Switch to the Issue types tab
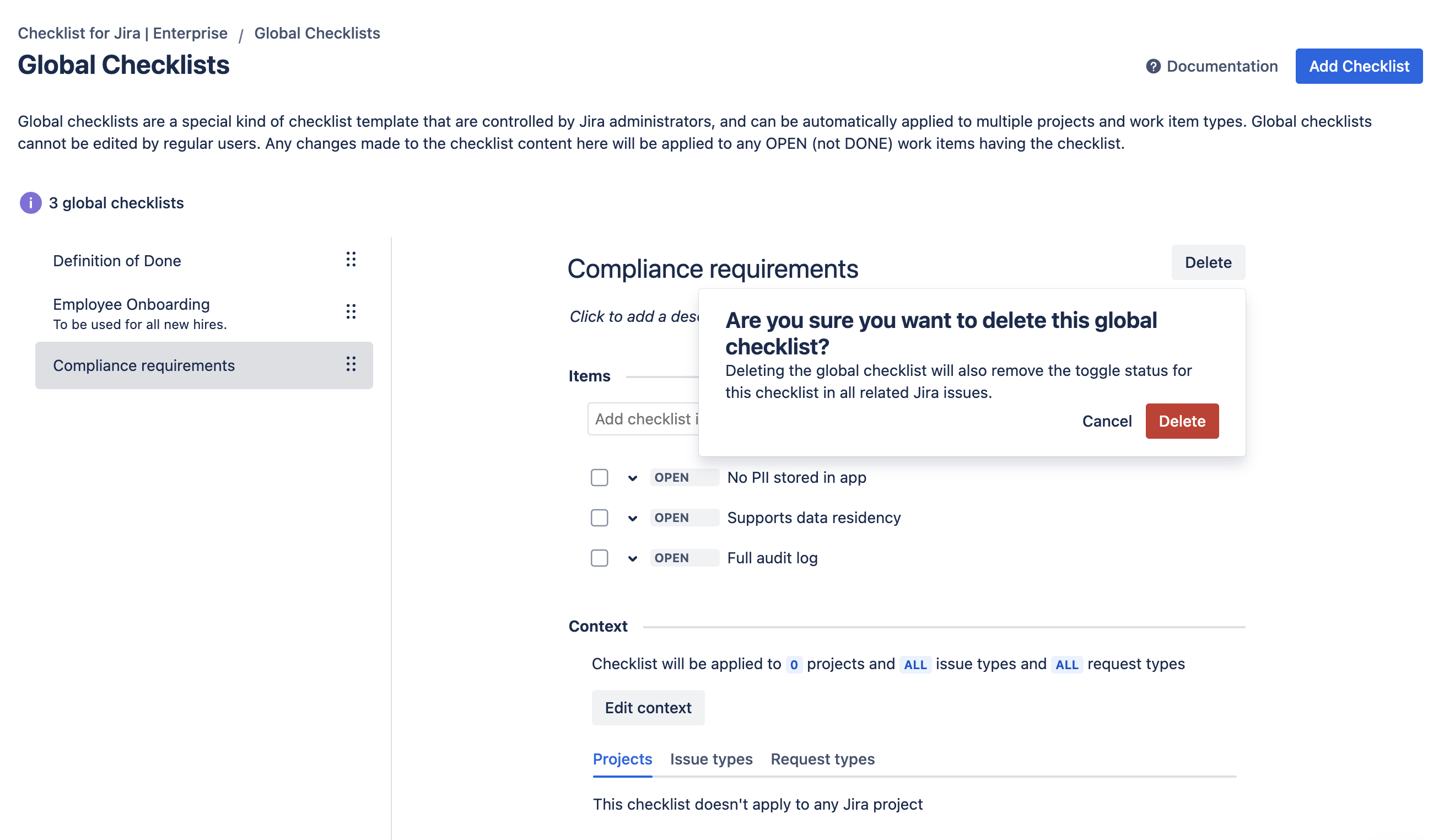 tap(710, 758)
